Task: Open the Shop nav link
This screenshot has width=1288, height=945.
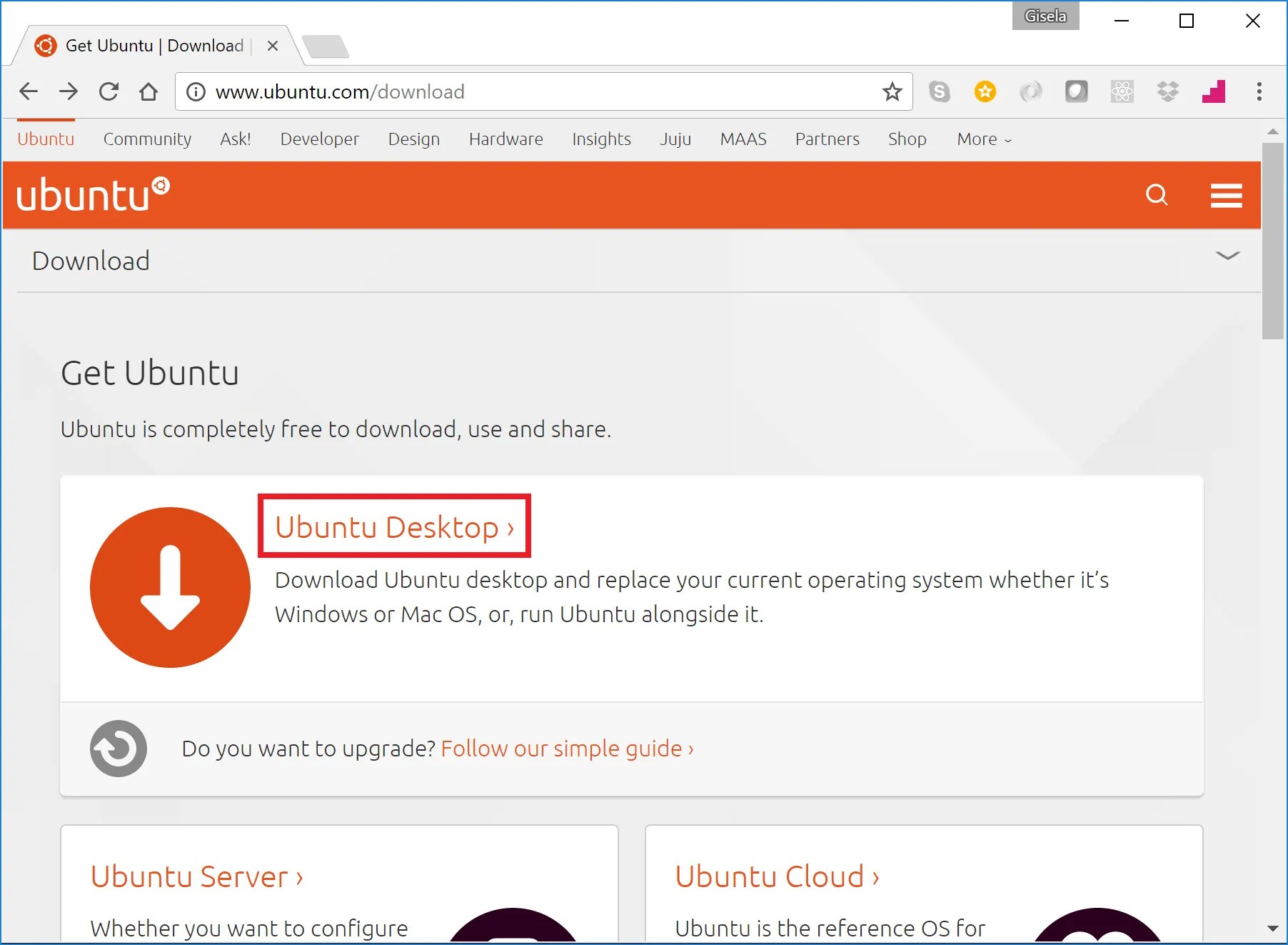Action: tap(907, 139)
